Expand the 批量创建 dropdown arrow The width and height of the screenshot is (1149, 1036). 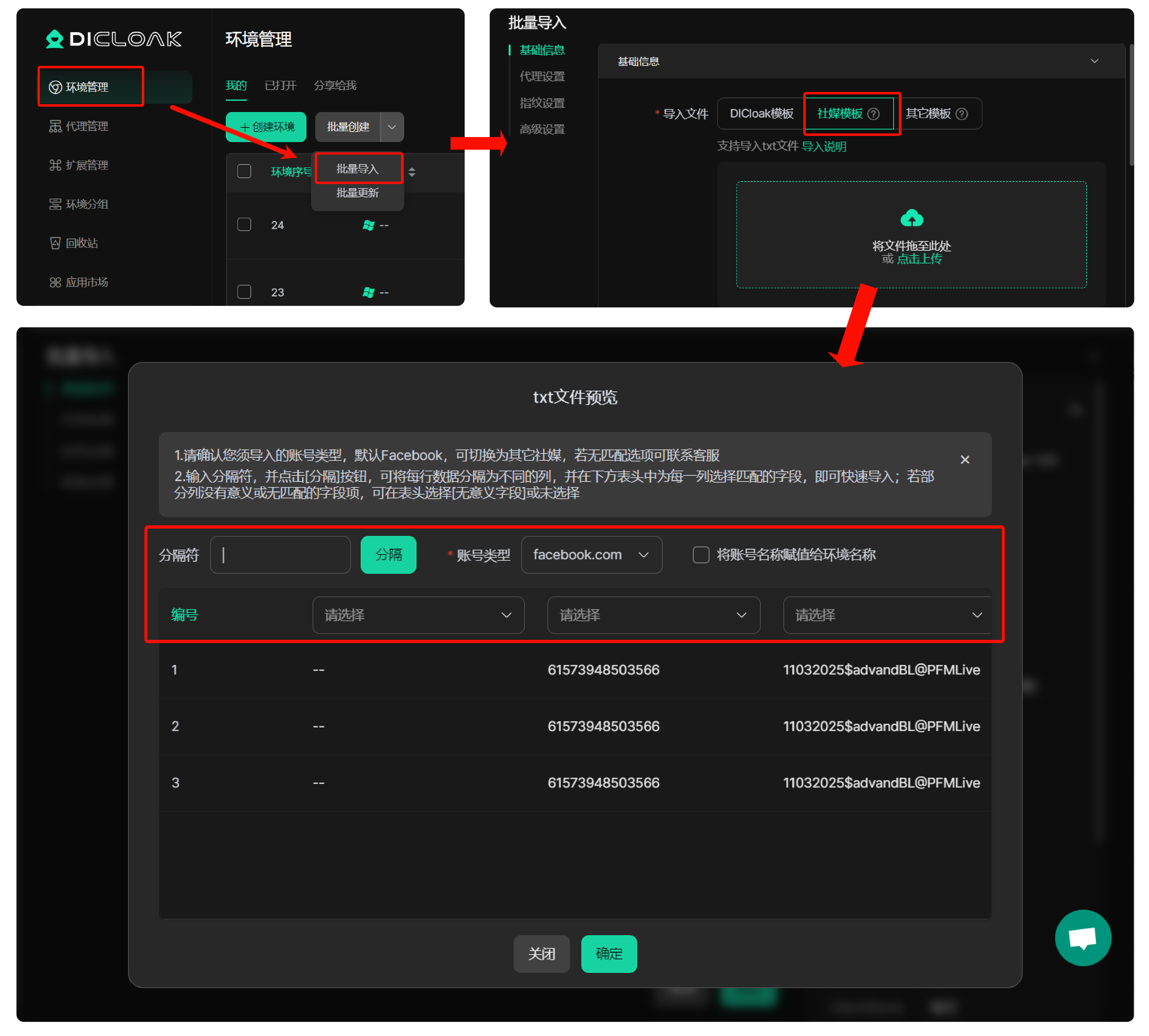(392, 127)
